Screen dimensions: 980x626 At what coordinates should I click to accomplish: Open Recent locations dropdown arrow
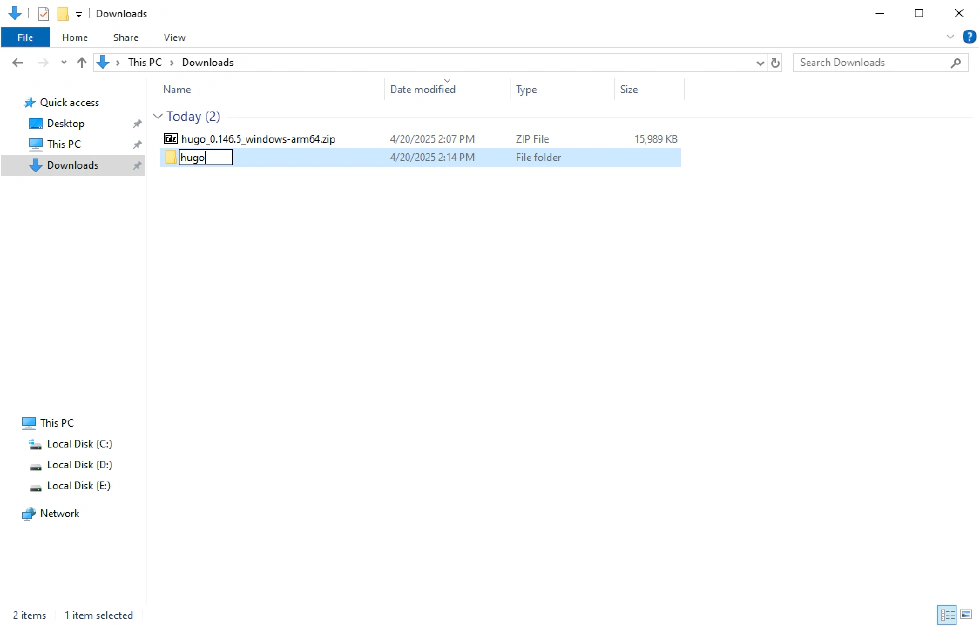click(x=64, y=62)
